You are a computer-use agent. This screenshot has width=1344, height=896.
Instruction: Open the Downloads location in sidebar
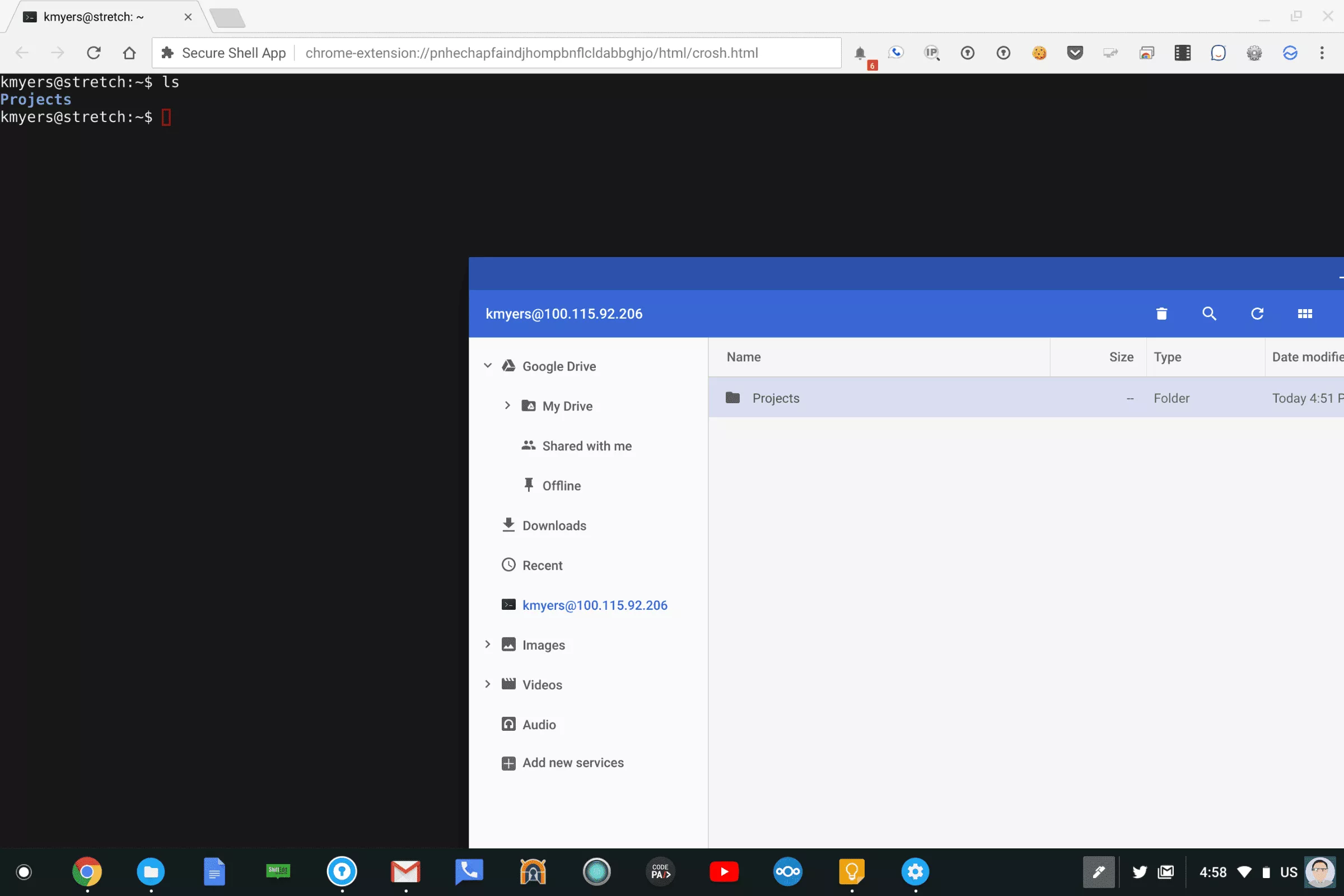coord(554,526)
